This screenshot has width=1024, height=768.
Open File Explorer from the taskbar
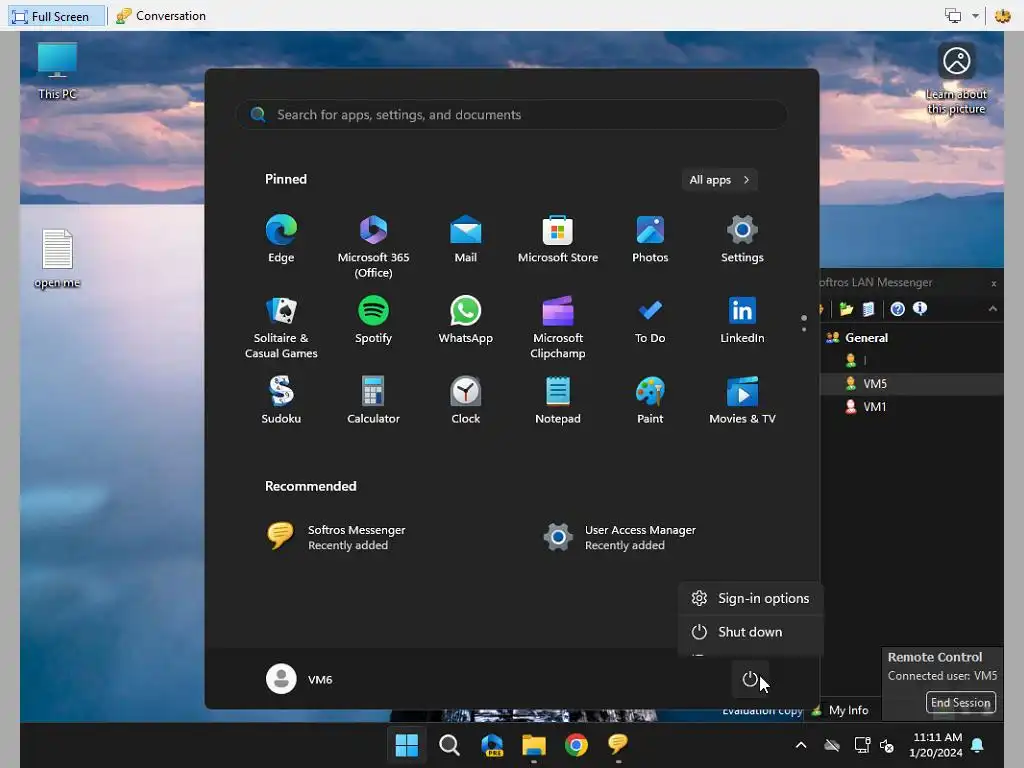(534, 745)
